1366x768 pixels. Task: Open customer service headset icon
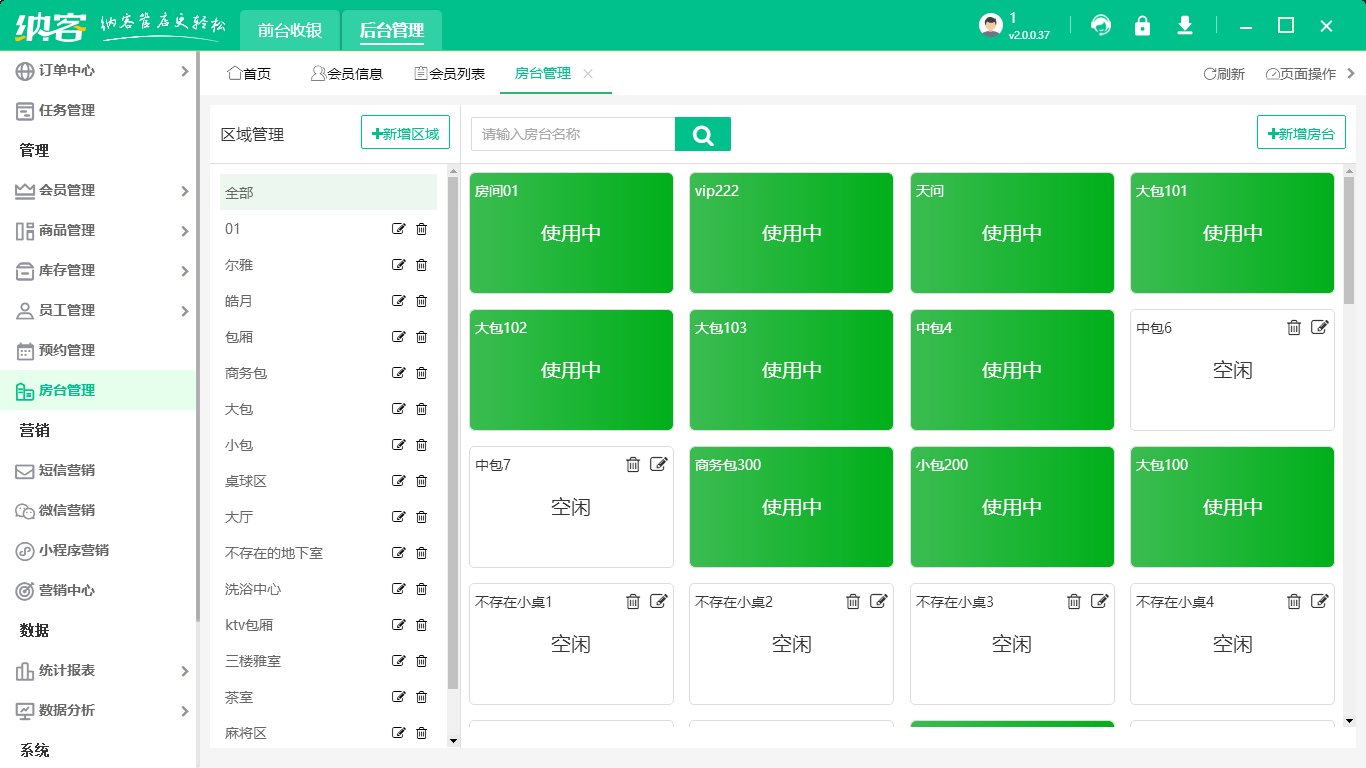(1101, 26)
